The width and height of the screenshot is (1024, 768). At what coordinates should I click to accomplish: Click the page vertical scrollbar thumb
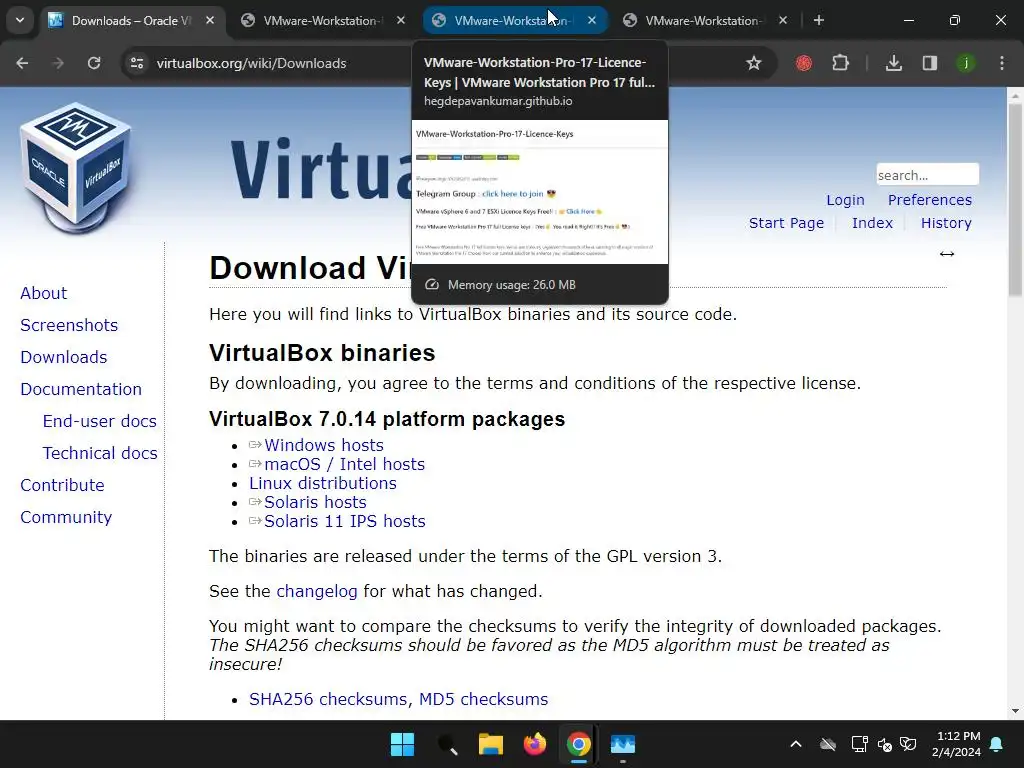(x=1016, y=199)
